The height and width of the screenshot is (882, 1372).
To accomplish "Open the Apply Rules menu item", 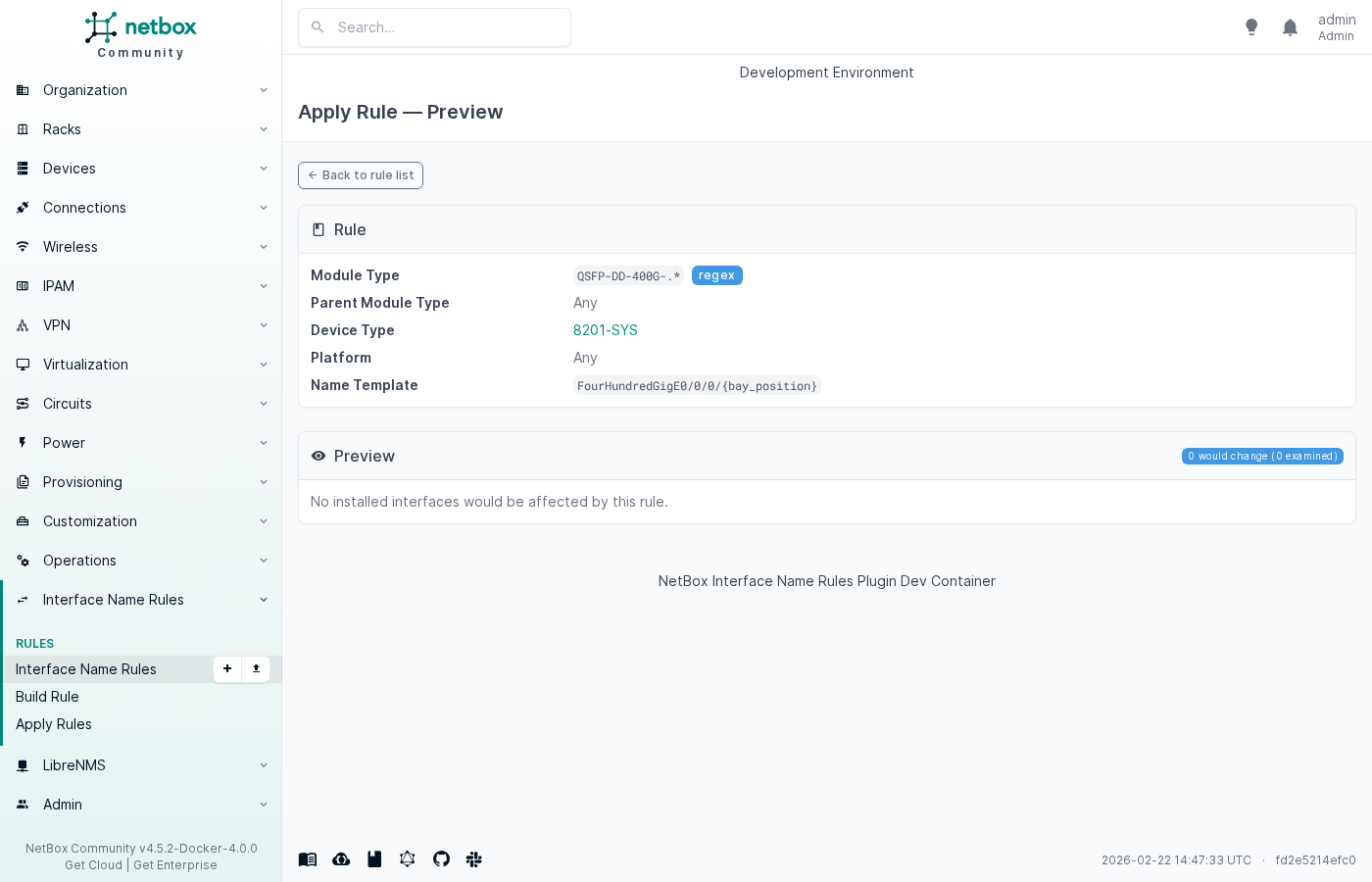I will tap(54, 724).
